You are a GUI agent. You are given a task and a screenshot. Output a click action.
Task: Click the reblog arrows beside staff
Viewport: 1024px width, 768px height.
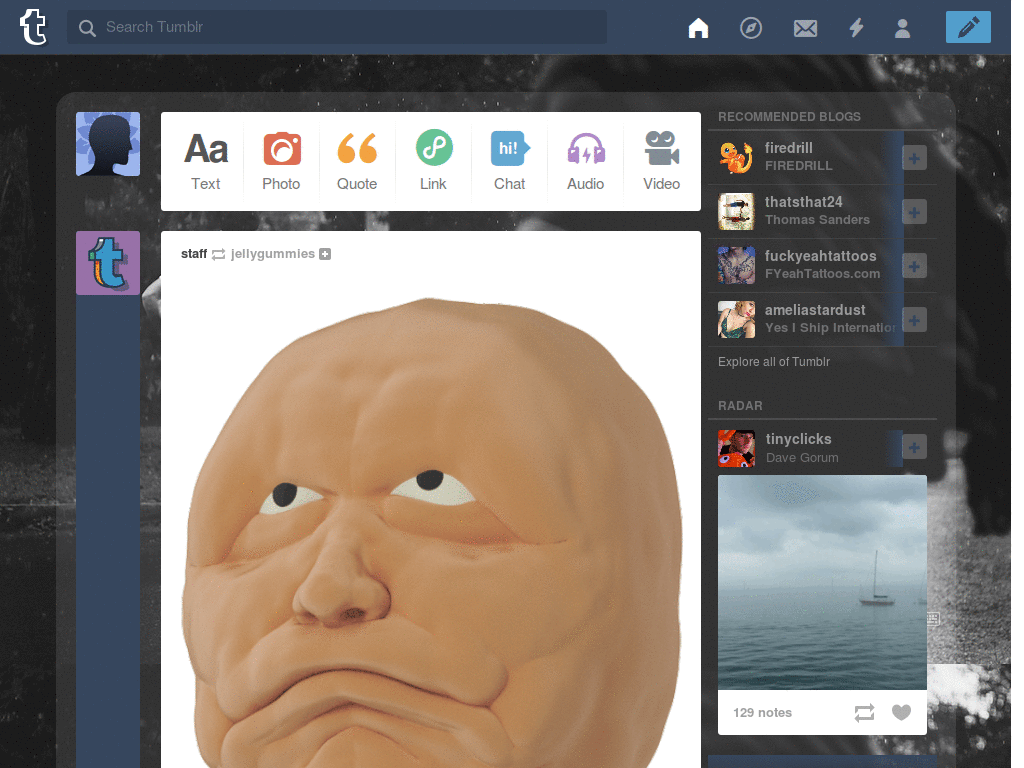219,255
